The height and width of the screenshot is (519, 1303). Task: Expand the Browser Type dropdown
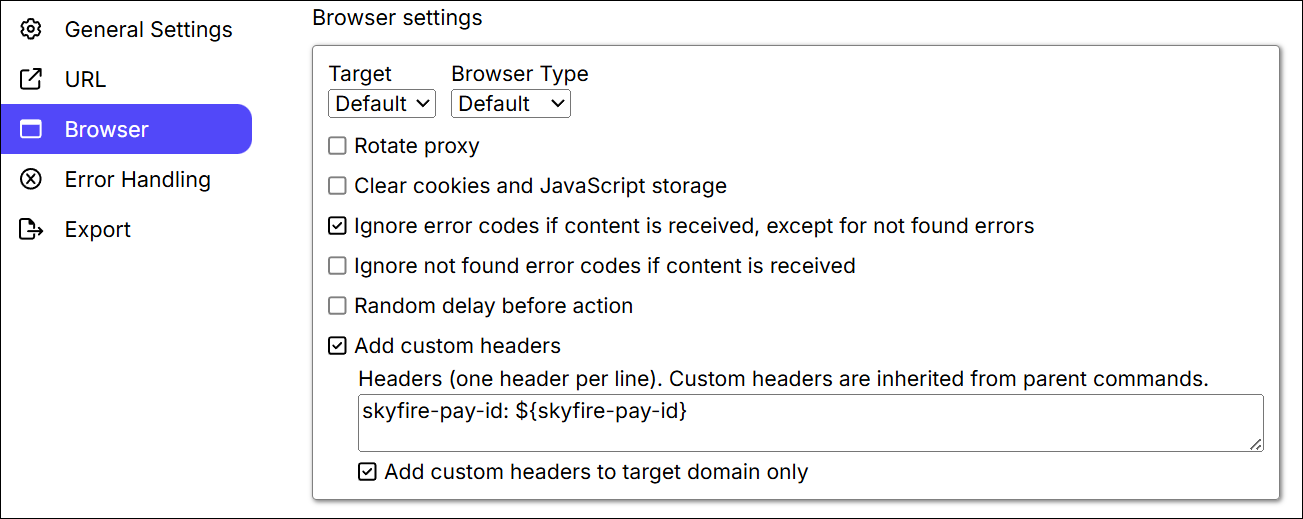(x=510, y=104)
